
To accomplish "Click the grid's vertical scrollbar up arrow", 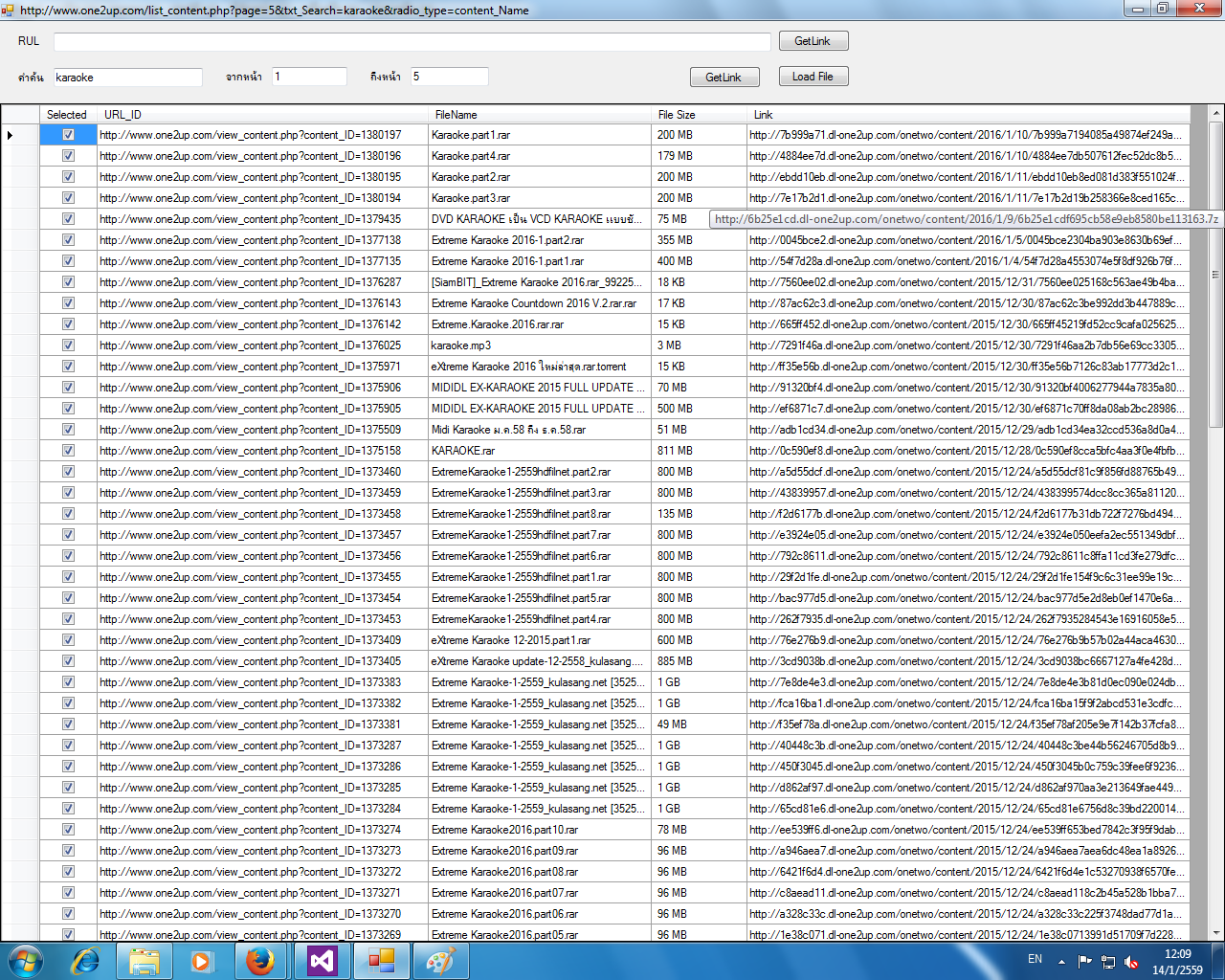I will (x=1216, y=114).
